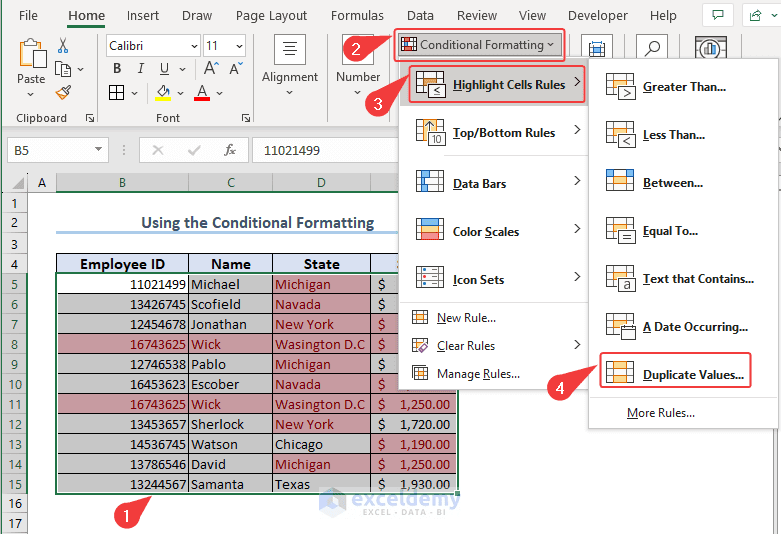Apply borders with the Borders icon

pos(117,93)
